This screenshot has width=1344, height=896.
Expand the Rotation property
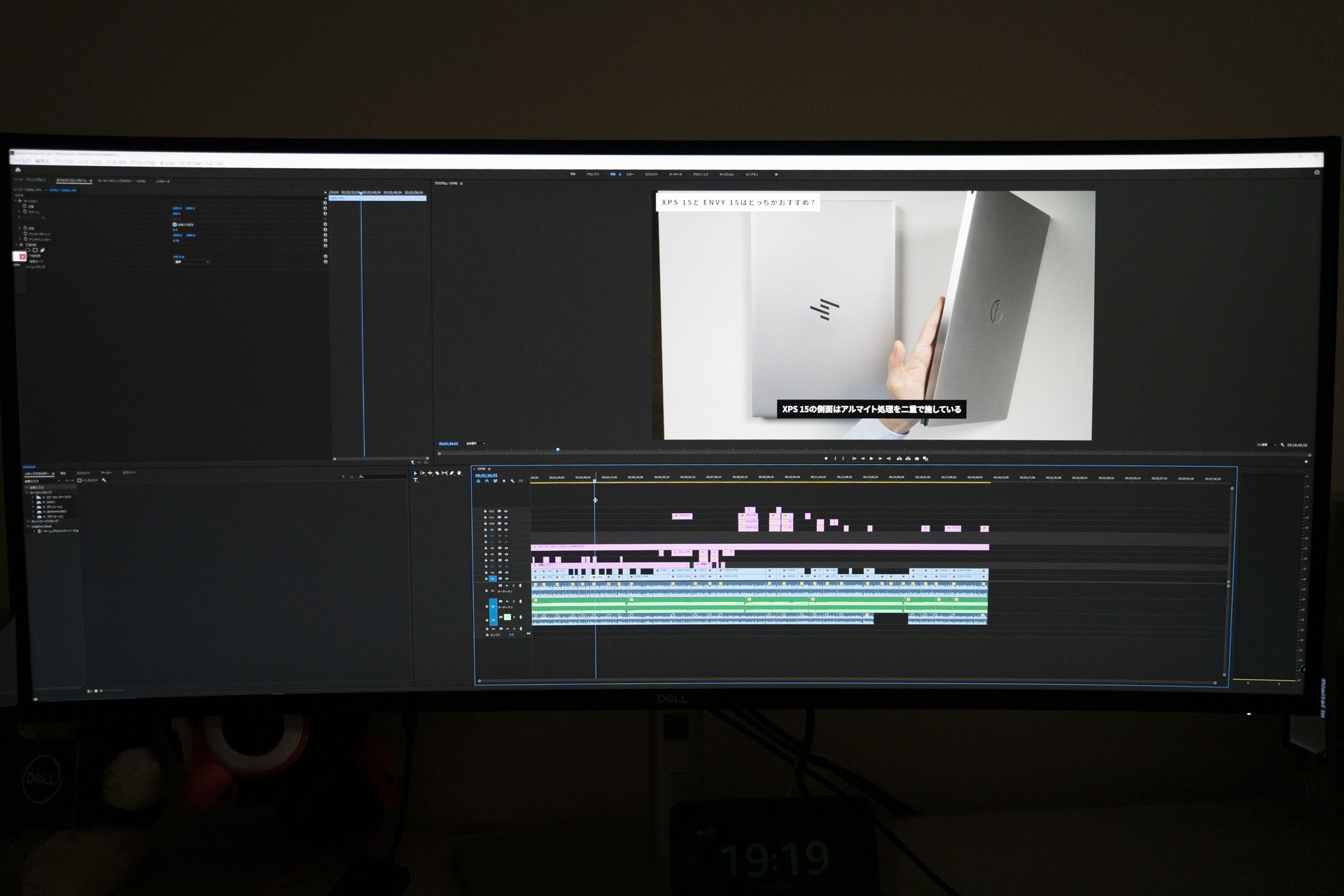20,228
